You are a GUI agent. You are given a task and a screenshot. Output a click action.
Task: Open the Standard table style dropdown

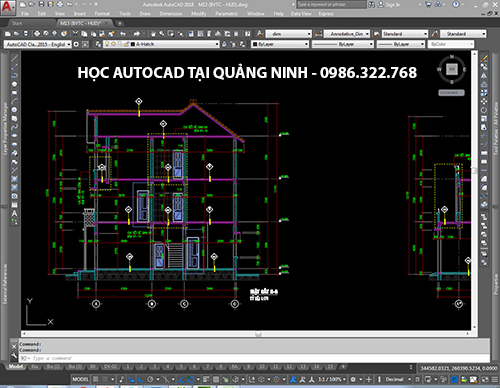[405, 34]
